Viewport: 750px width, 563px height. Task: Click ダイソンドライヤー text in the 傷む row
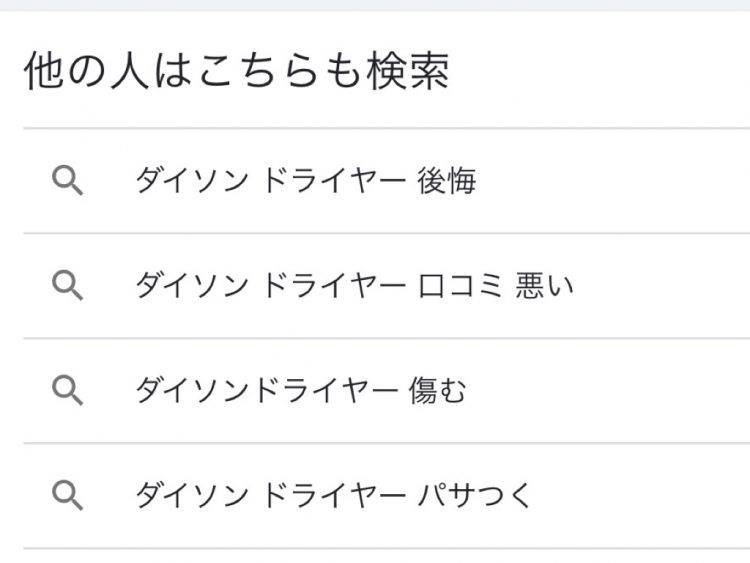click(267, 391)
